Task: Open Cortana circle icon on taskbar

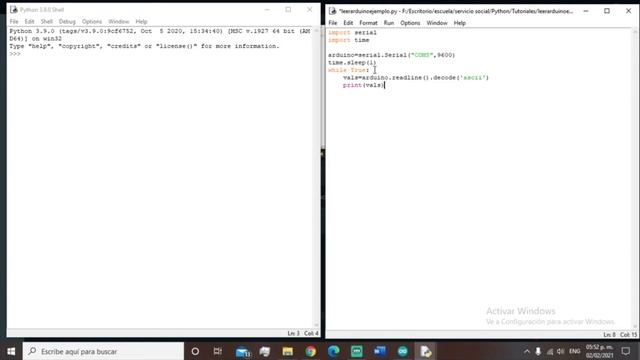Action: point(195,351)
